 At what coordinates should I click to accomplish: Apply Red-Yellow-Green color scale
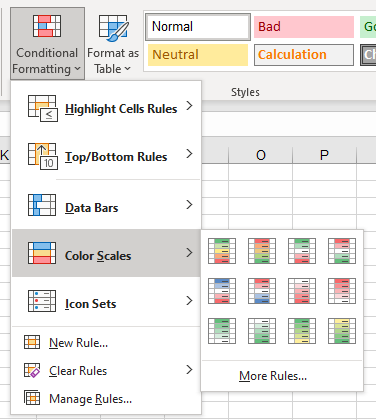pos(262,251)
